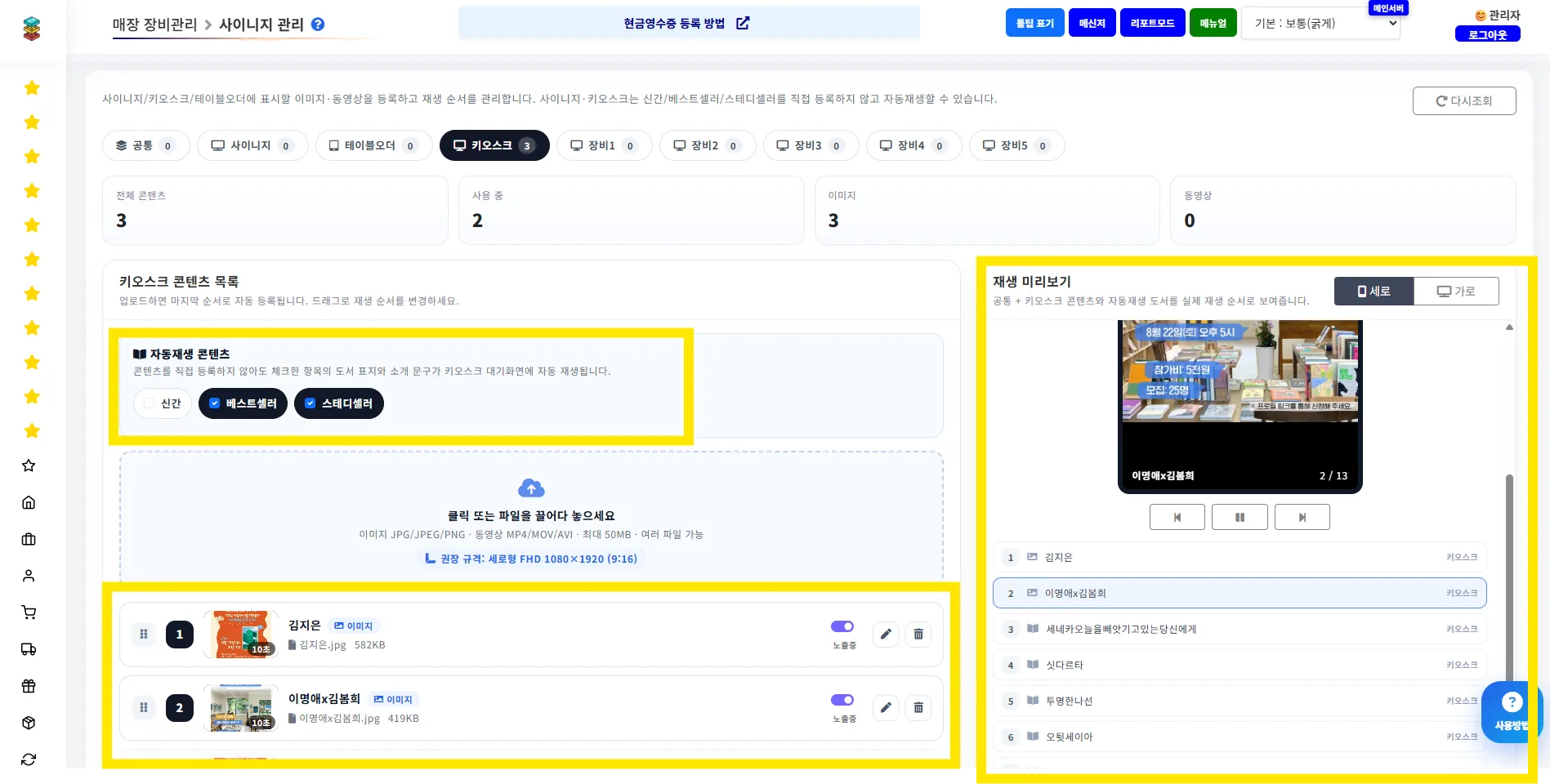This screenshot has height=784, width=1550.
Task: Open the briefcase icon in left sidebar
Action: 29,539
